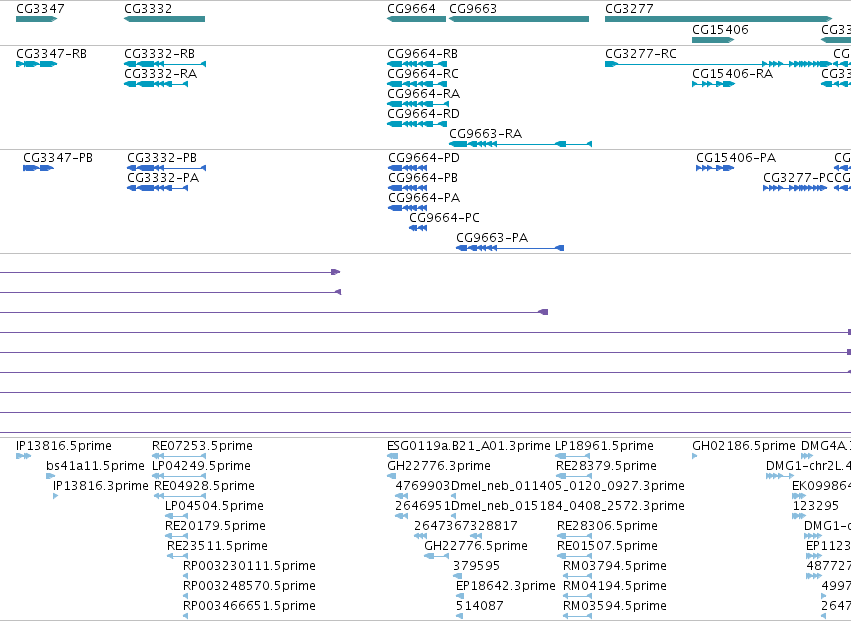
Task: Select the CG9663-RA transcript label
Action: pos(485,134)
